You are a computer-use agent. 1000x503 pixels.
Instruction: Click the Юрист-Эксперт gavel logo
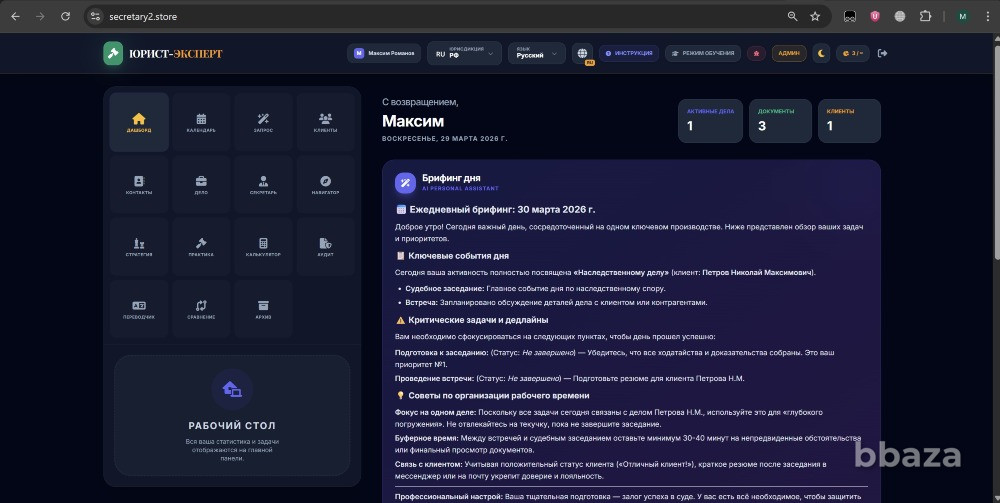tap(113, 54)
